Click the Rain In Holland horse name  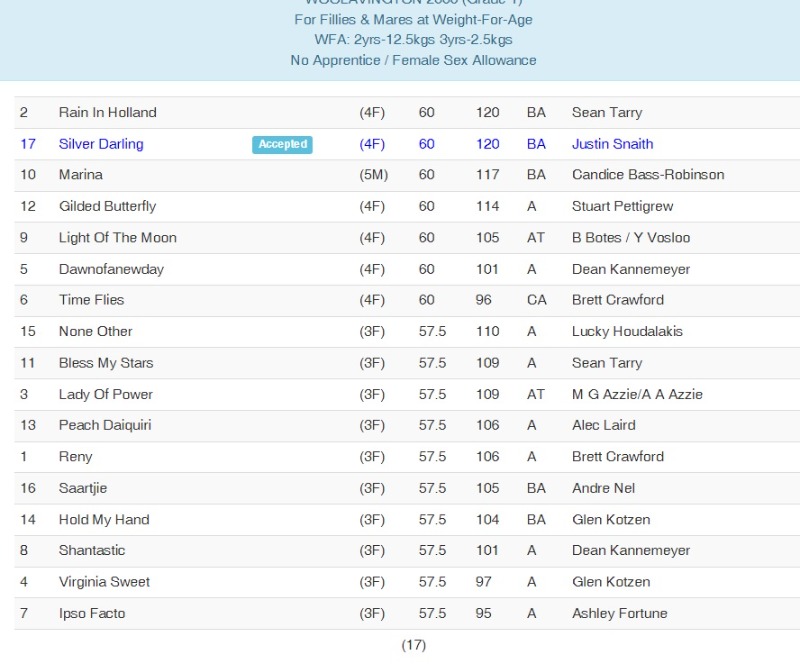click(x=107, y=113)
